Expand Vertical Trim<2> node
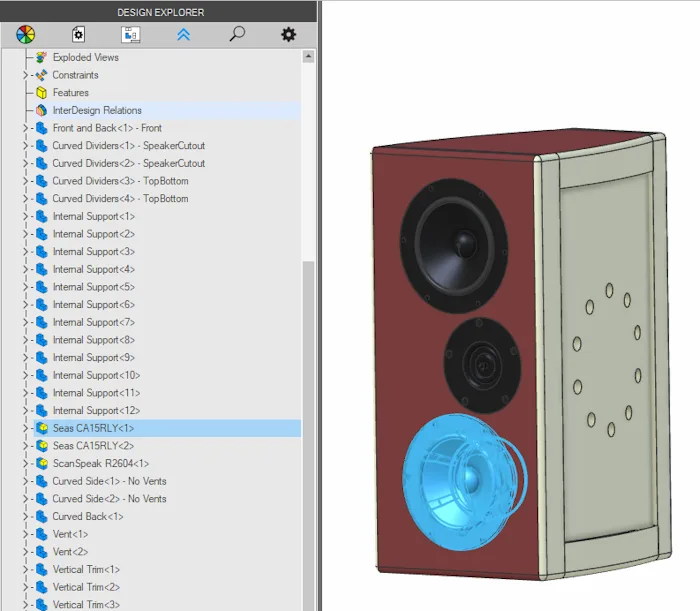Image resolution: width=700 pixels, height=611 pixels. click(25, 587)
